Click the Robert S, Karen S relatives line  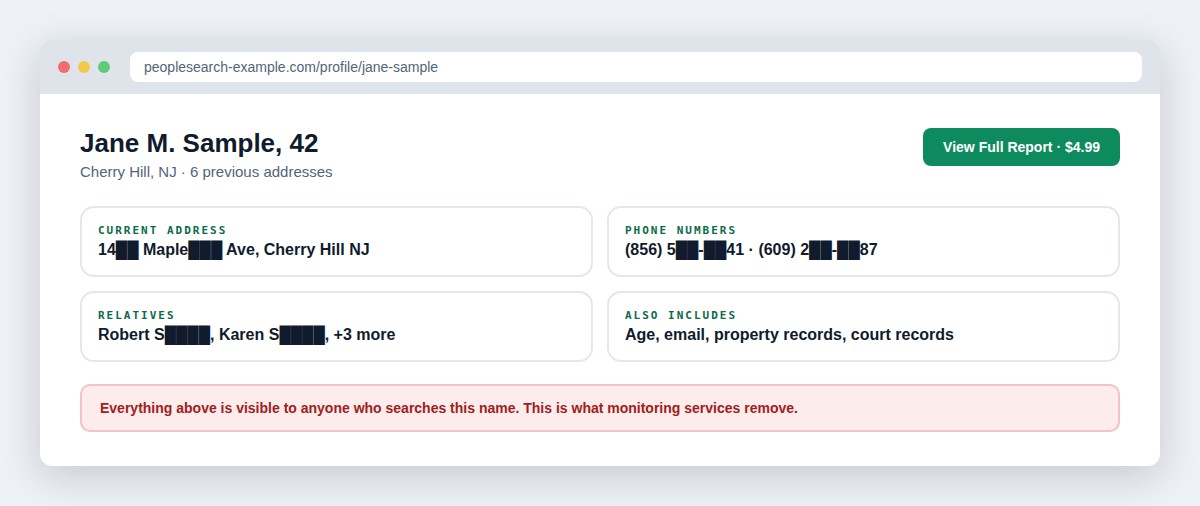pos(246,335)
